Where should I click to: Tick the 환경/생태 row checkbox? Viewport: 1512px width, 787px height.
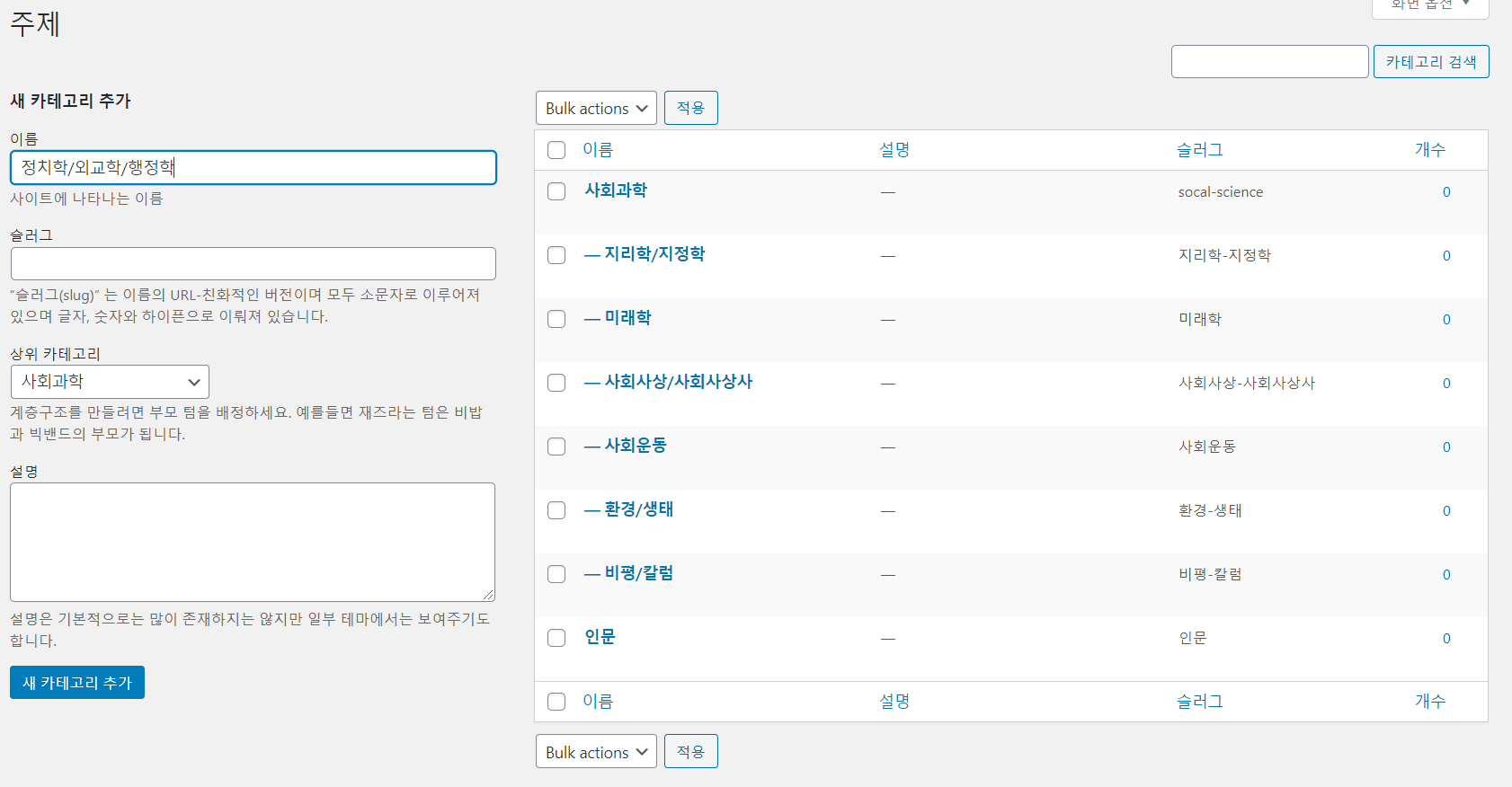[556, 510]
